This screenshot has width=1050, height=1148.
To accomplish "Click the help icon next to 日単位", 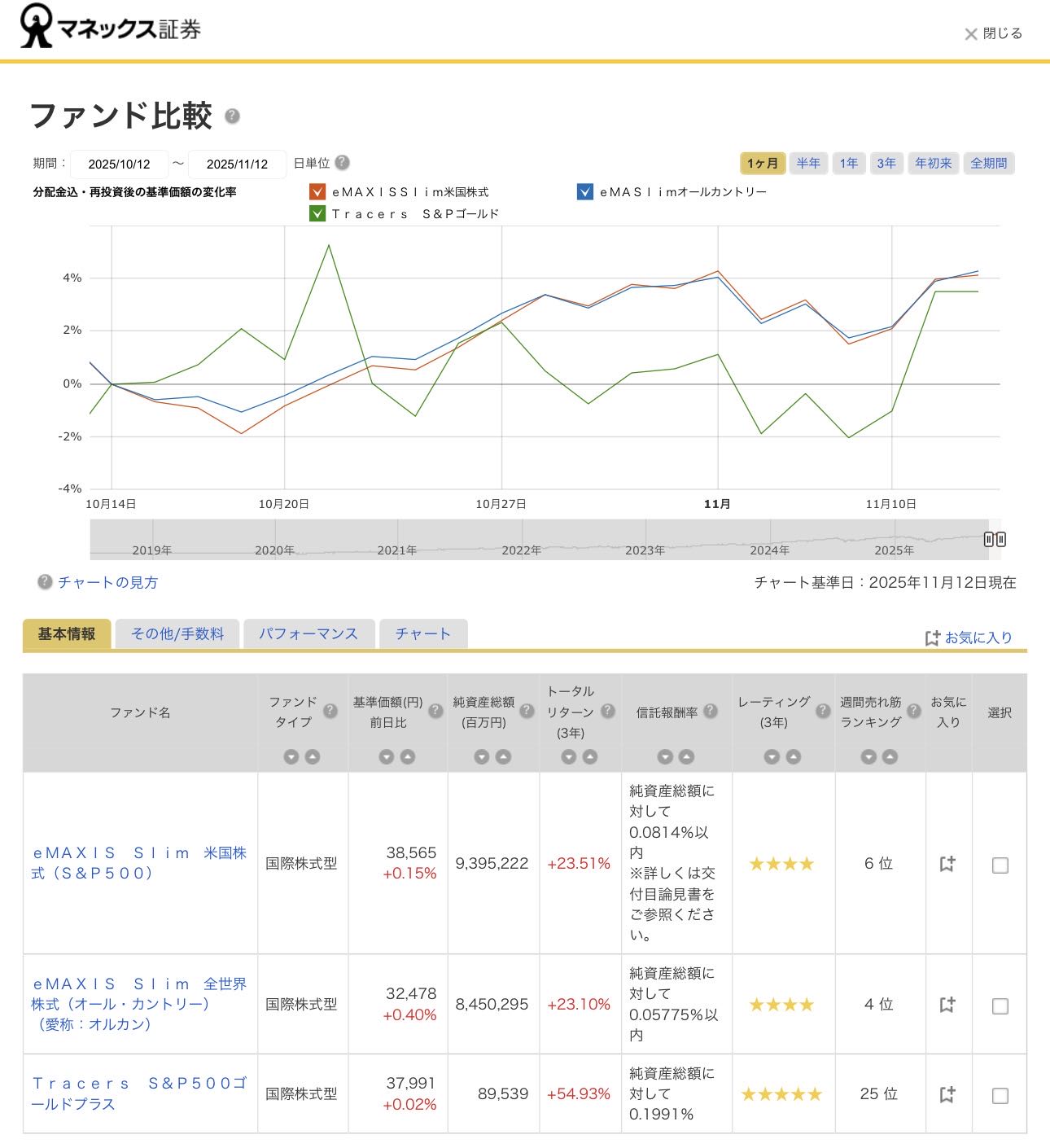I will pos(343,163).
